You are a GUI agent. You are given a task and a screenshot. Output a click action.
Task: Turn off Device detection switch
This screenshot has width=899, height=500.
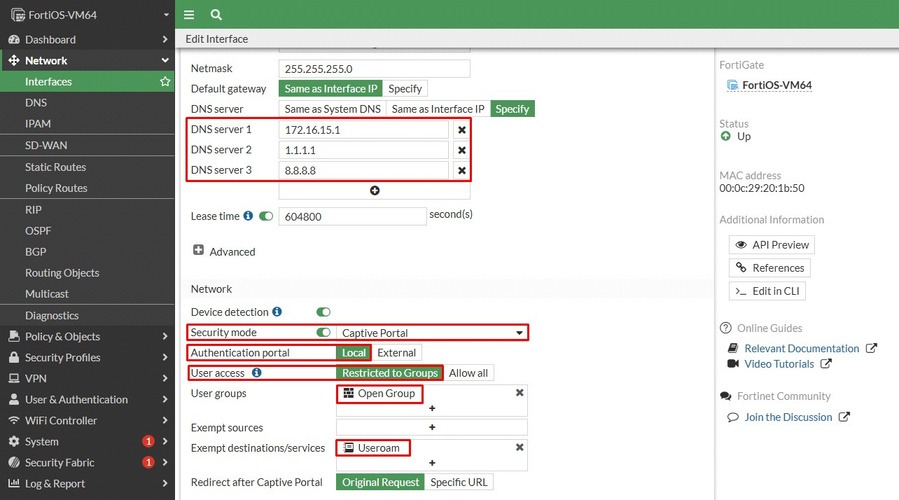point(323,312)
